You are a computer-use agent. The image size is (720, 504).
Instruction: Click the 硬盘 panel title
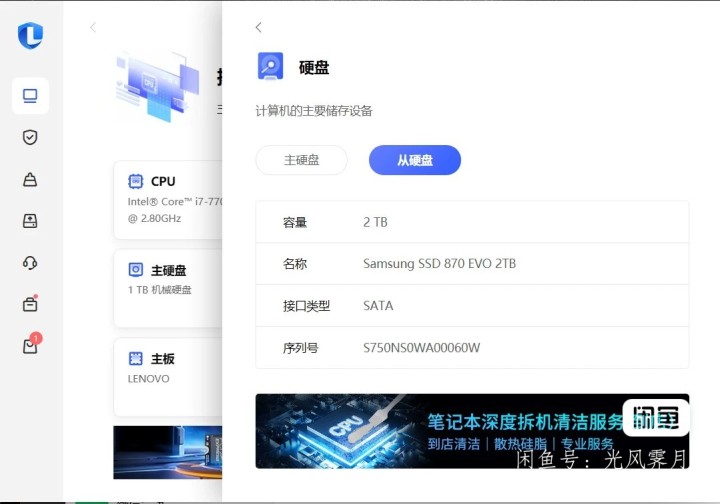(314, 67)
